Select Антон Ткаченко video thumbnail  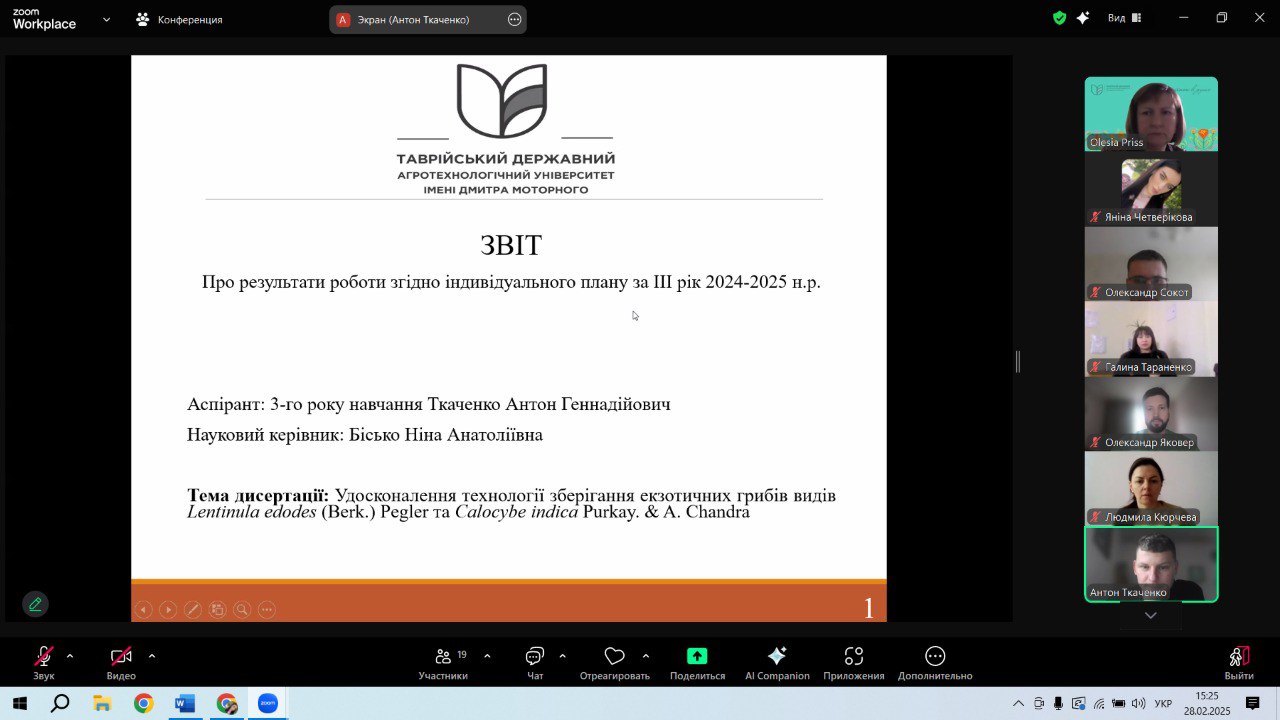click(x=1151, y=564)
